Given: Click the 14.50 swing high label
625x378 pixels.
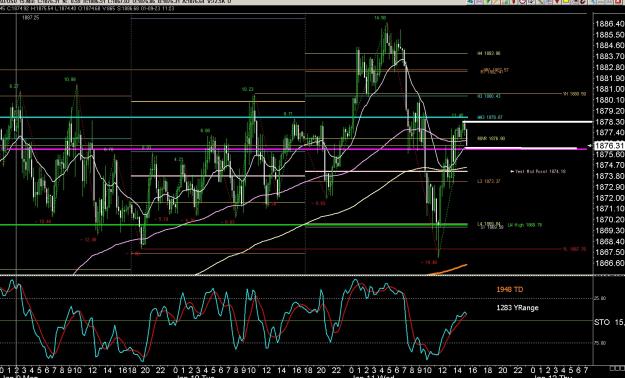Looking at the screenshot, I should [380, 18].
